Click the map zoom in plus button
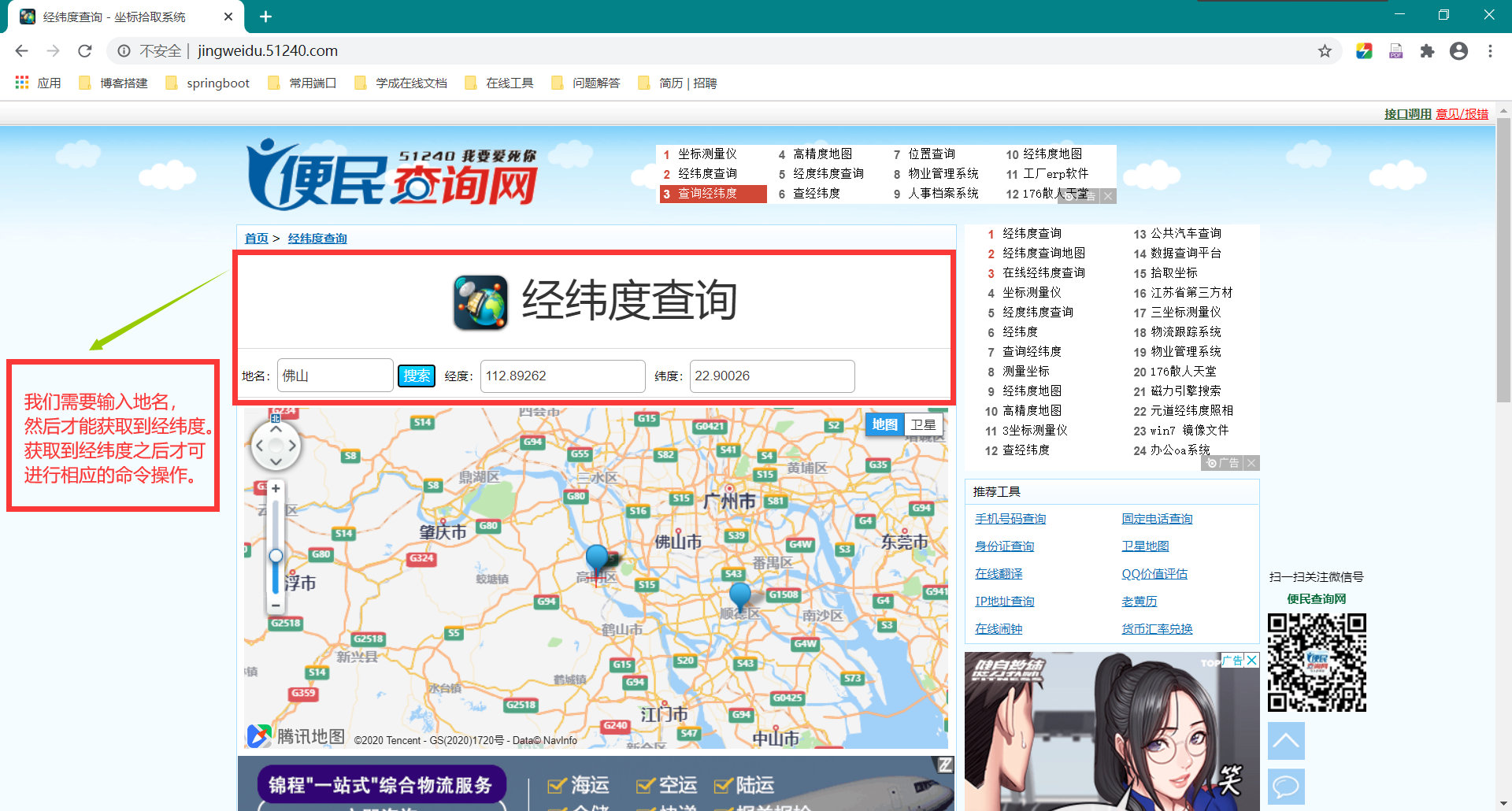 pyautogui.click(x=276, y=489)
